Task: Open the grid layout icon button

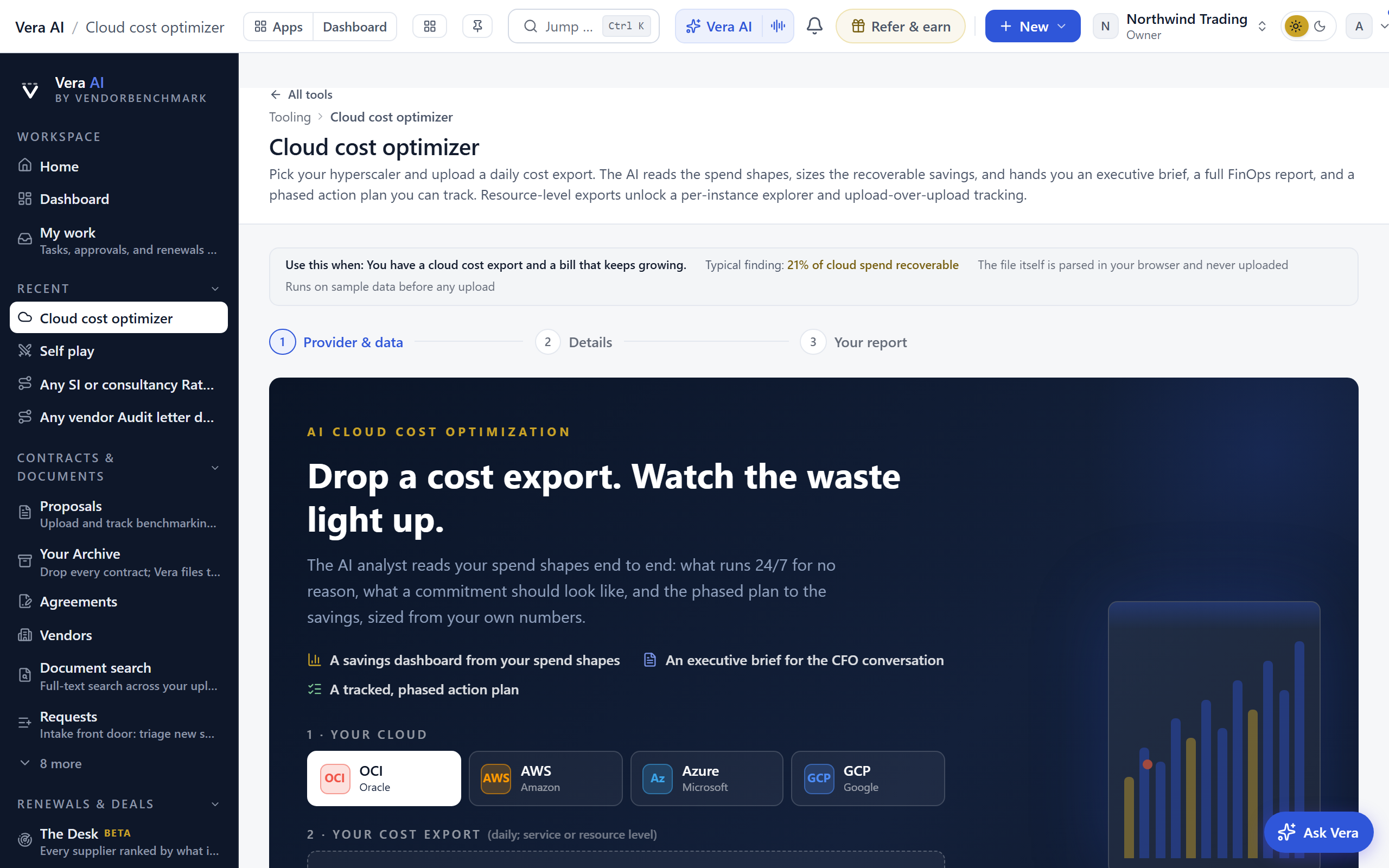Action: 429,27
